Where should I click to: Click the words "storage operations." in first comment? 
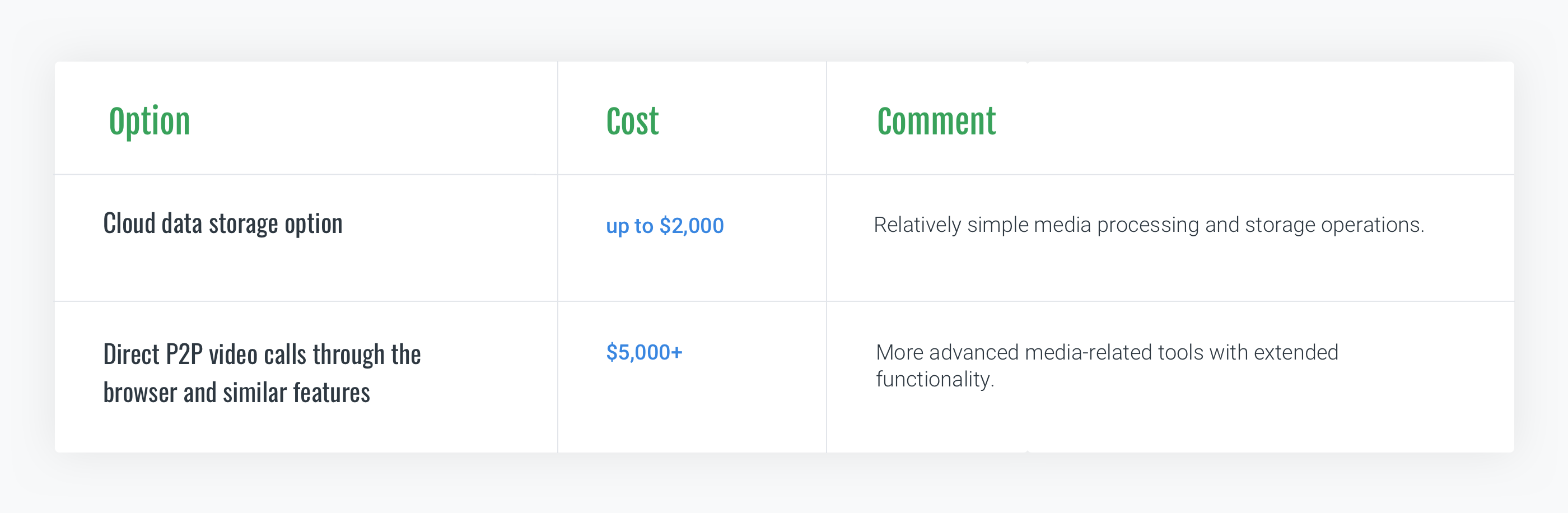tap(1334, 225)
